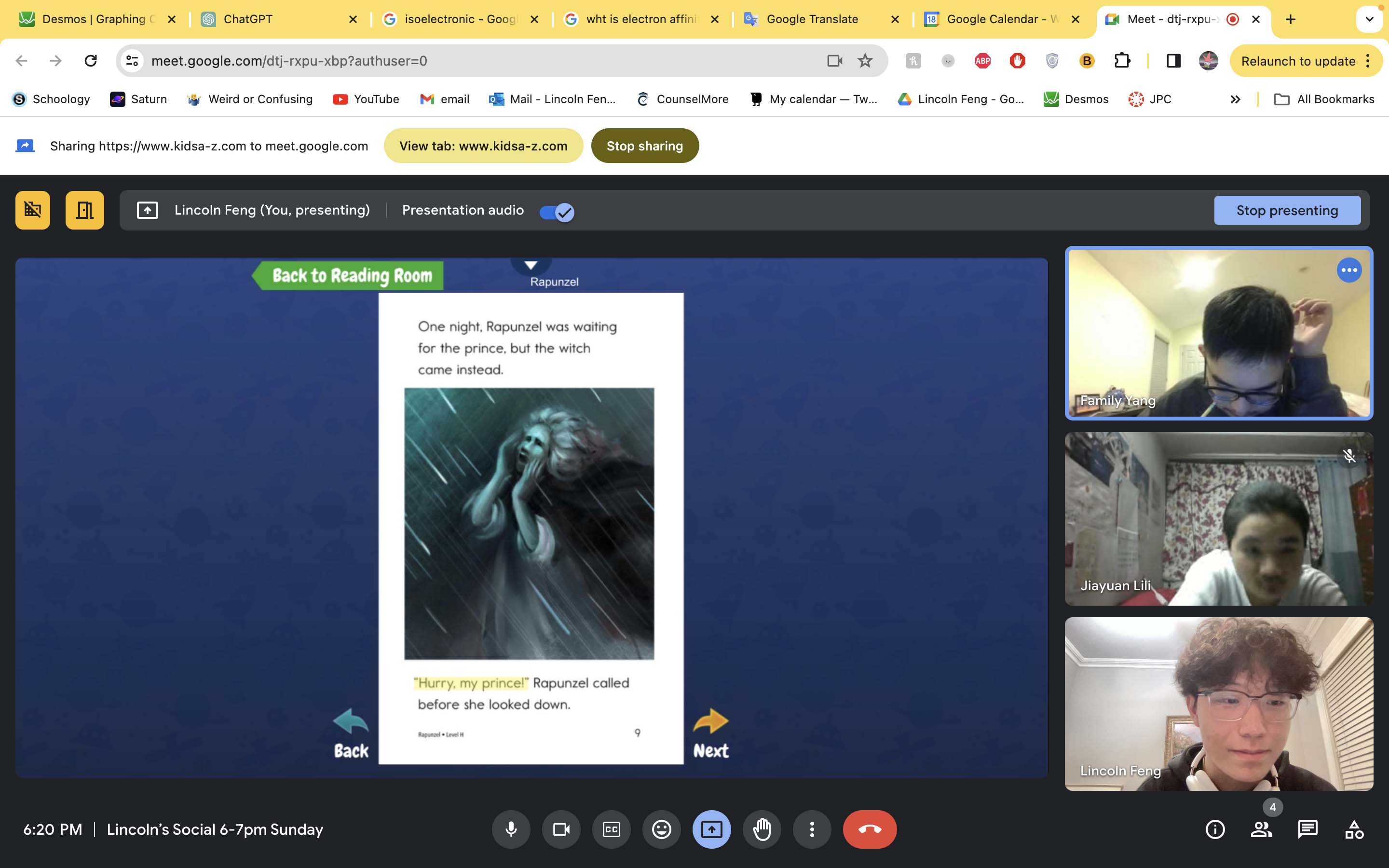This screenshot has height=868, width=1389.
Task: Expand the tab search chevron
Action: [x=1369, y=19]
